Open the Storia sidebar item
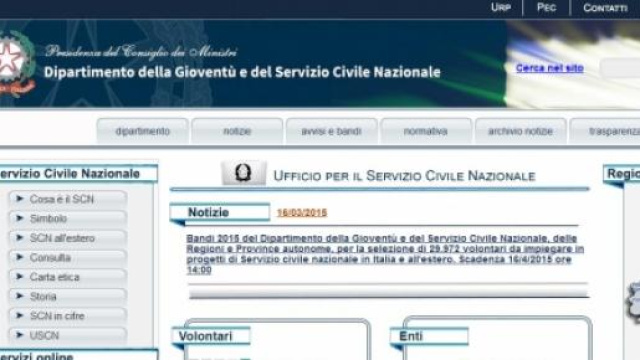640x360 pixels. pyautogui.click(x=68, y=296)
